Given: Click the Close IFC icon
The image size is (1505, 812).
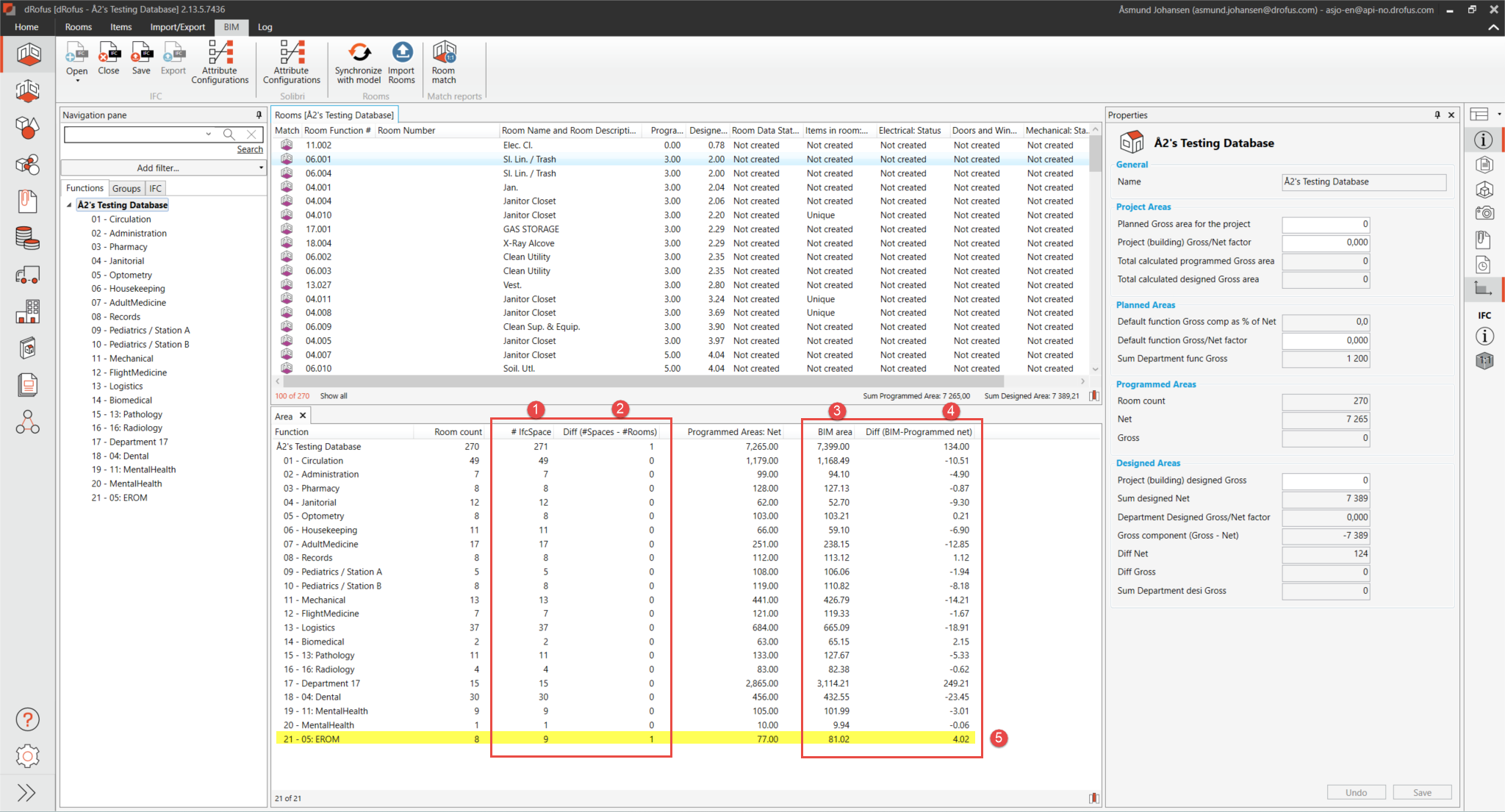Looking at the screenshot, I should (x=109, y=54).
